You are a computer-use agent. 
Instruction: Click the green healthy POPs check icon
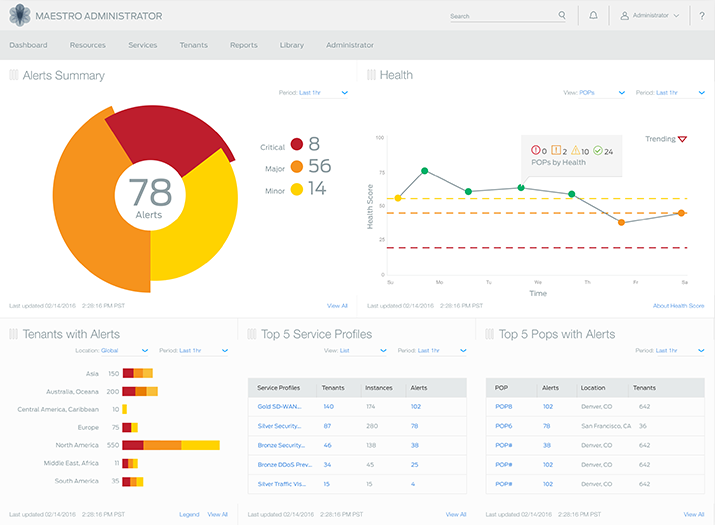click(596, 151)
